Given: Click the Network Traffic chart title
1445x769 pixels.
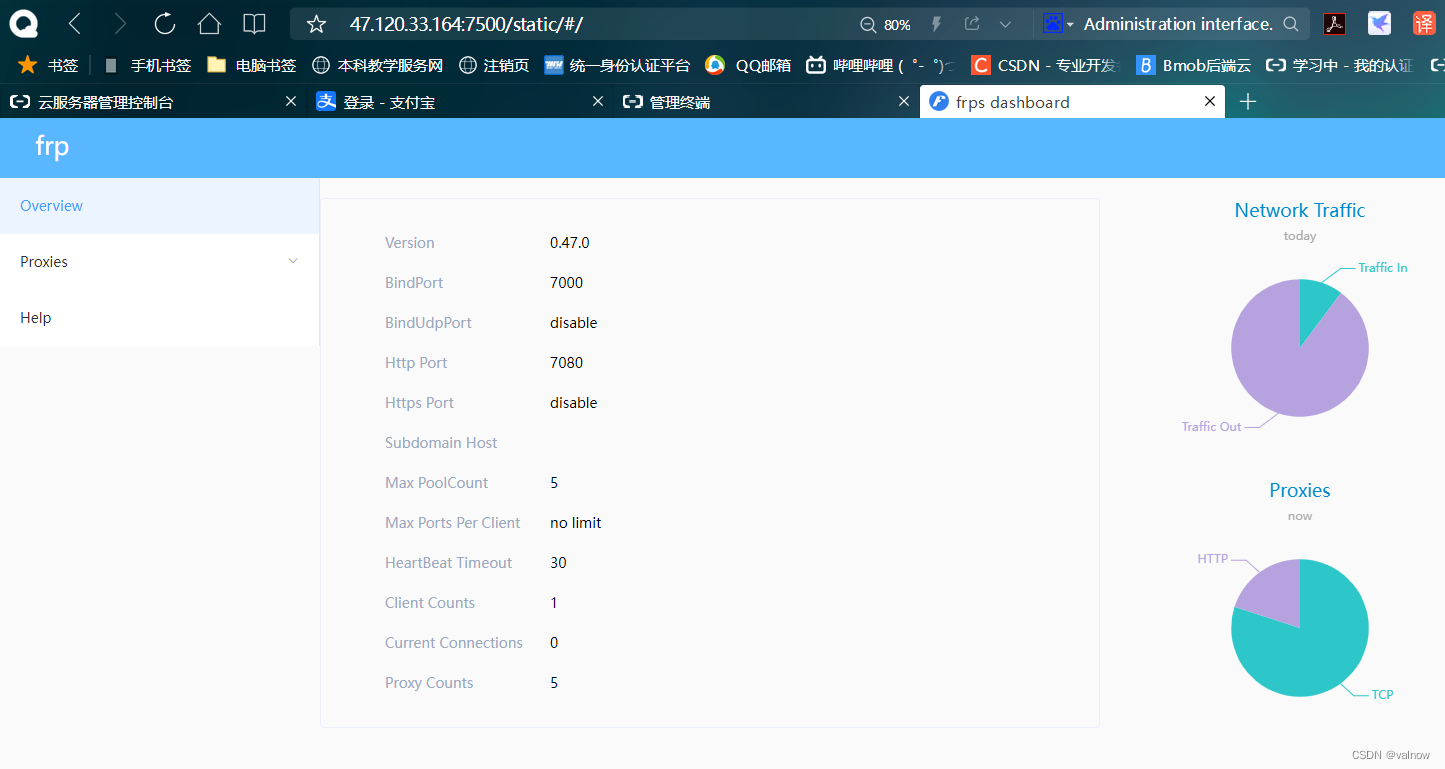Looking at the screenshot, I should tap(1300, 210).
